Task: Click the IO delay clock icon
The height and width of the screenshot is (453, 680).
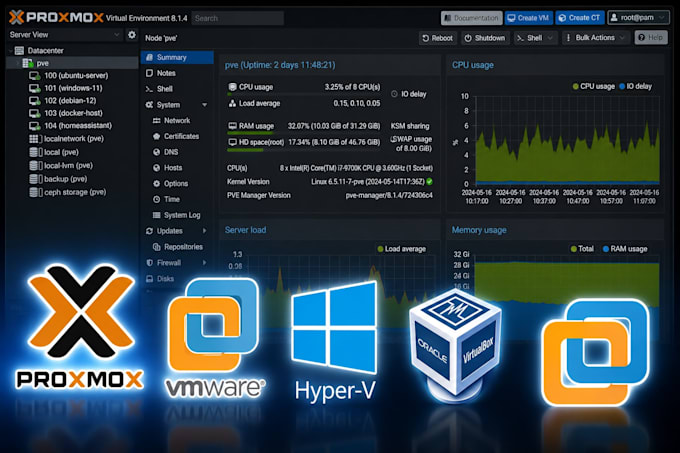Action: 394,94
